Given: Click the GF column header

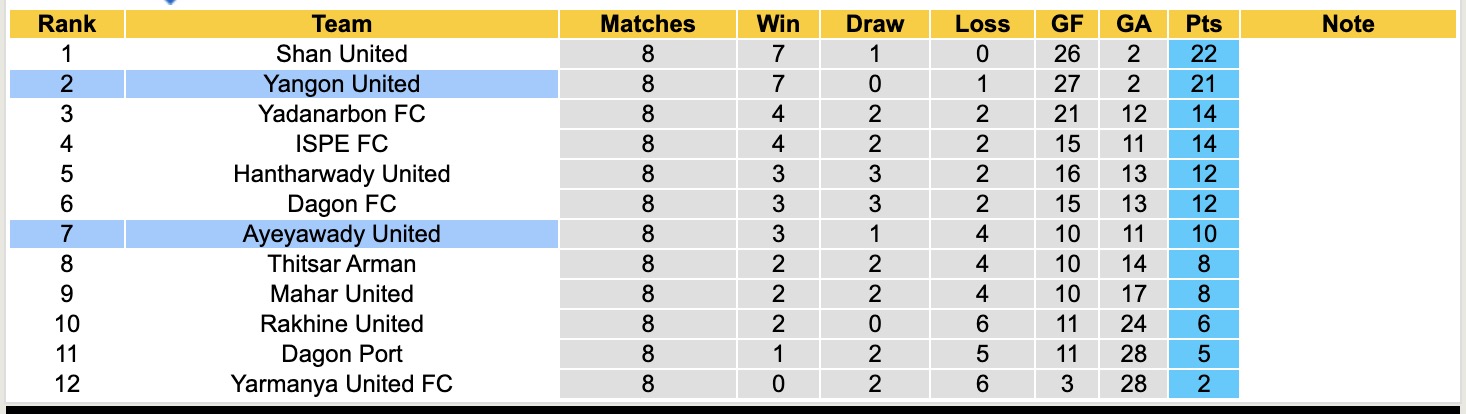Looking at the screenshot, I should [1067, 24].
